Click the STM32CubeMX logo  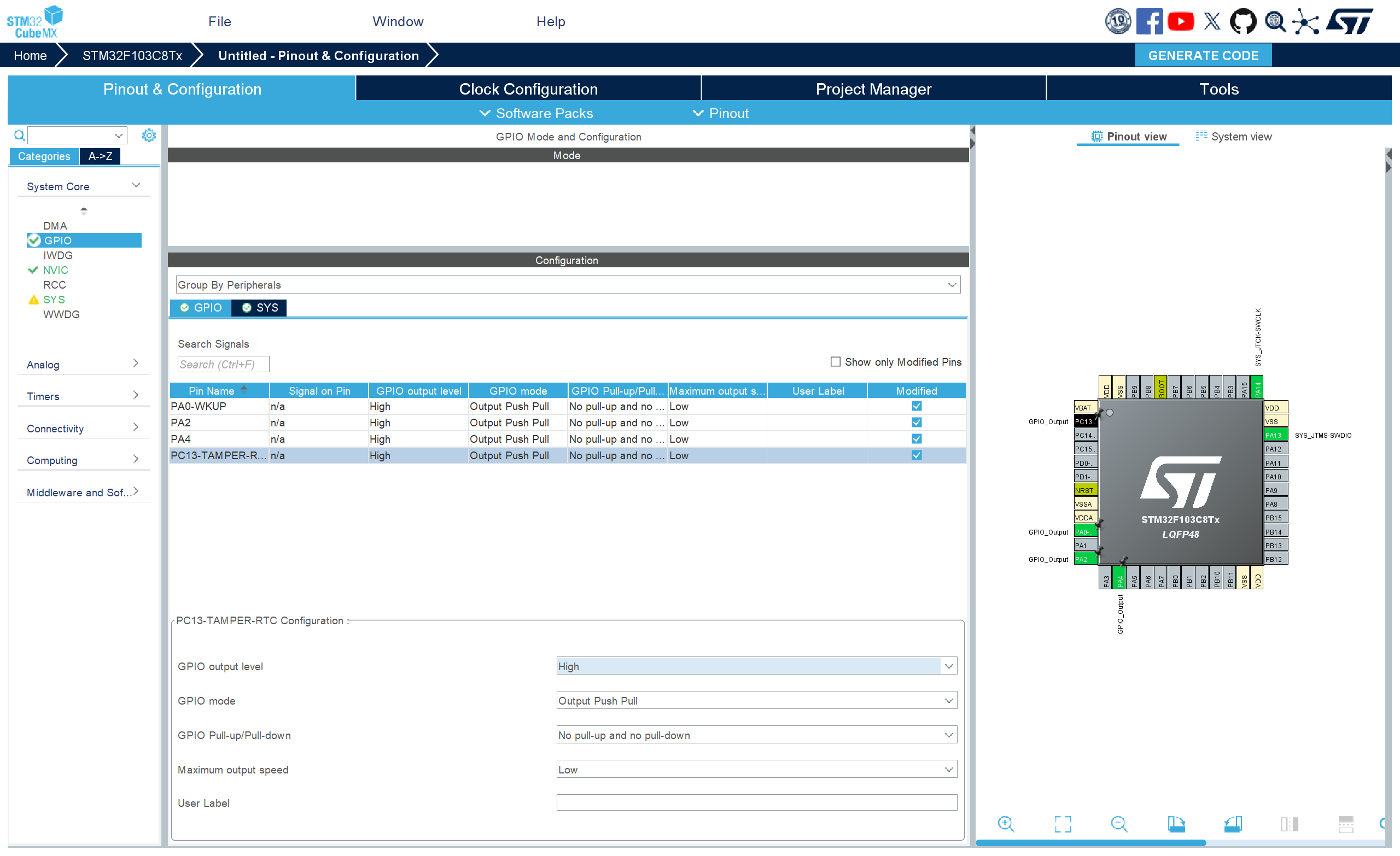point(34,21)
